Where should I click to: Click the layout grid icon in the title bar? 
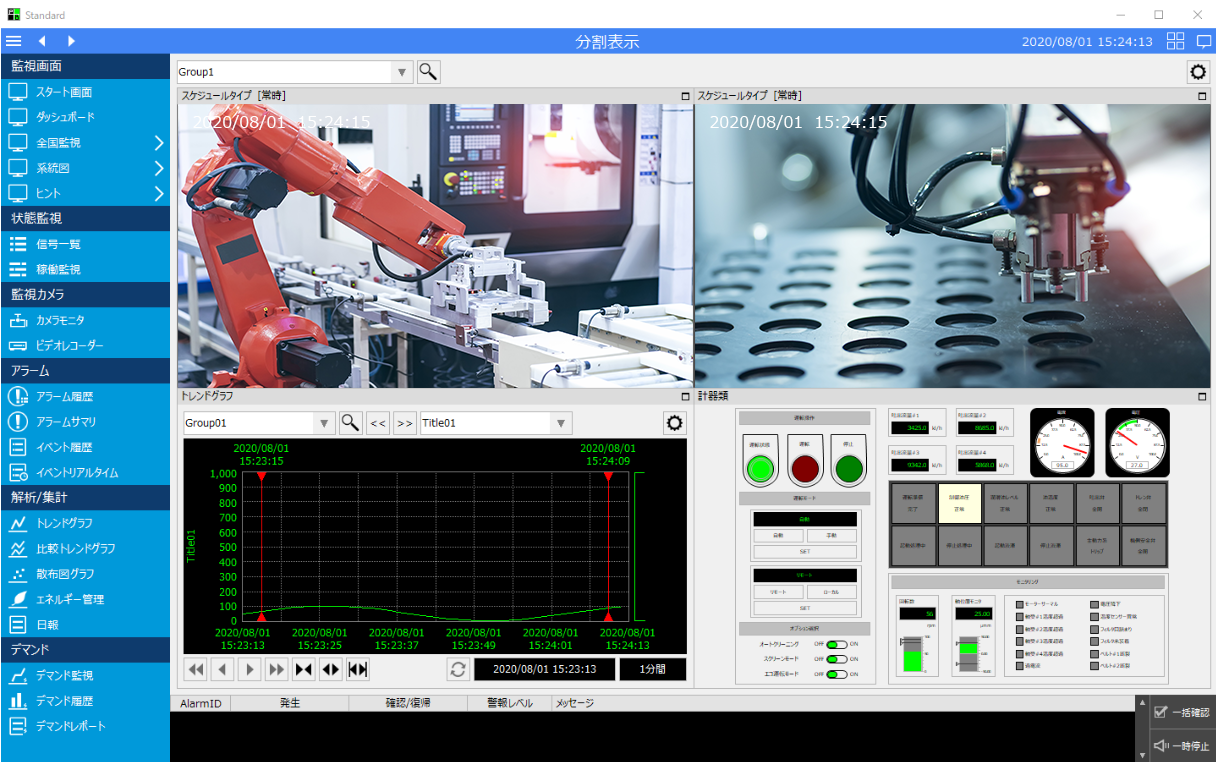coord(1176,41)
